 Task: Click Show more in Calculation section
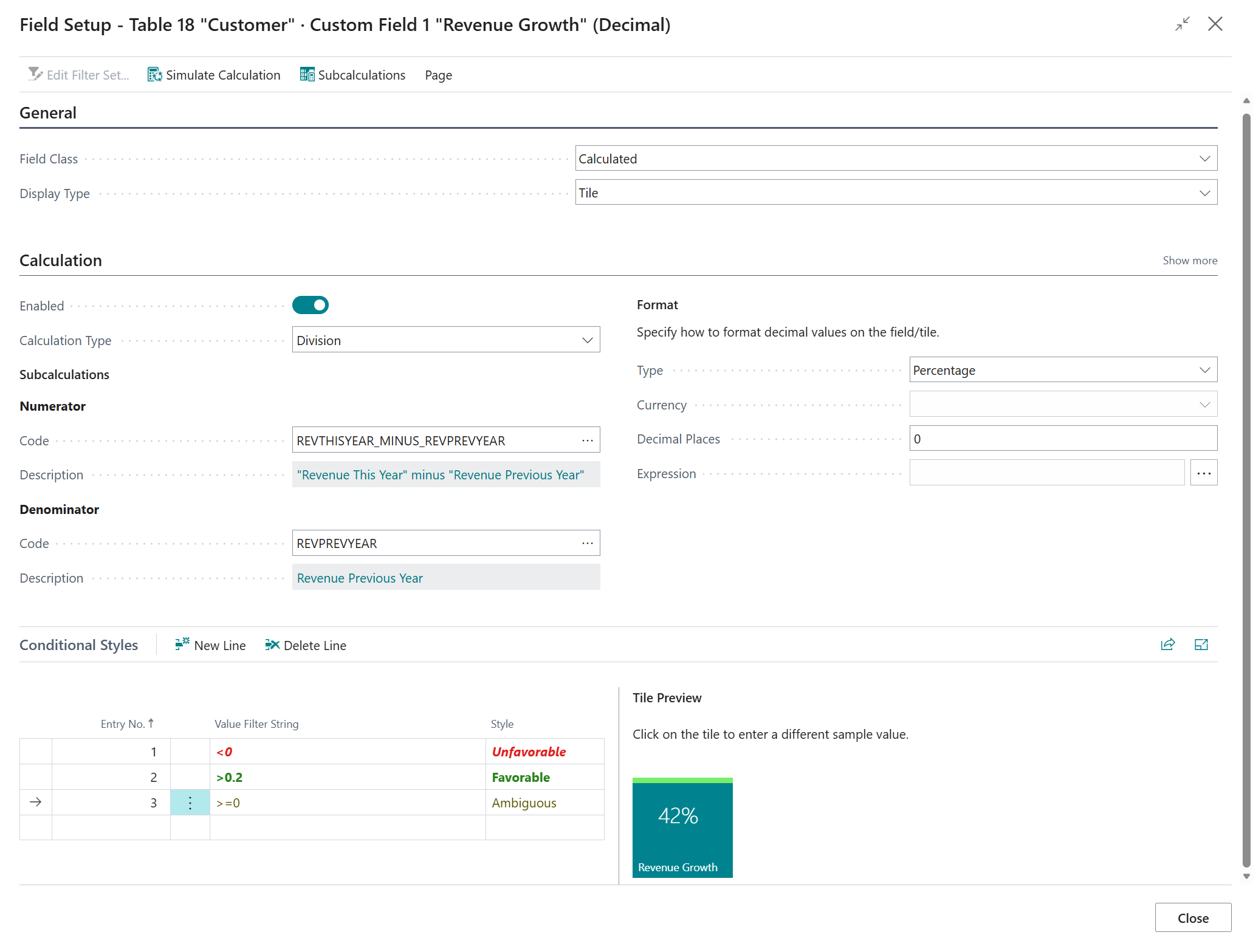coord(1189,260)
